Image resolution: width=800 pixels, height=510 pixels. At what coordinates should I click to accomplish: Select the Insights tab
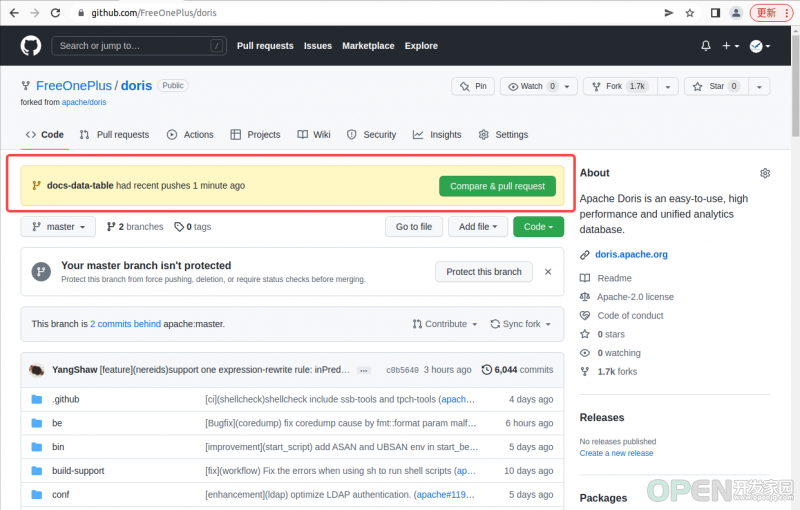pos(437,135)
